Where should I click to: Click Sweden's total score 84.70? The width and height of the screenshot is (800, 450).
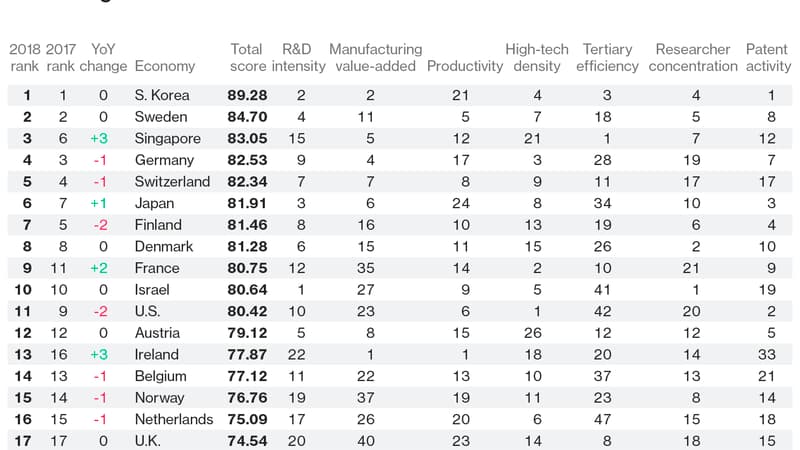click(251, 117)
